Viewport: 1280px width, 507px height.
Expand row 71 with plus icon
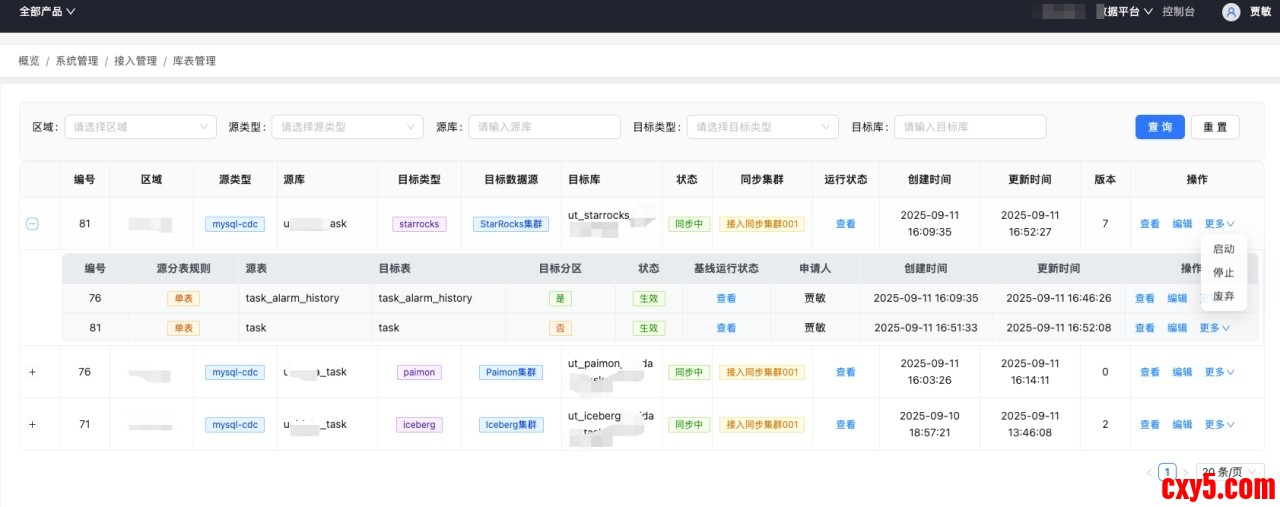coord(32,424)
